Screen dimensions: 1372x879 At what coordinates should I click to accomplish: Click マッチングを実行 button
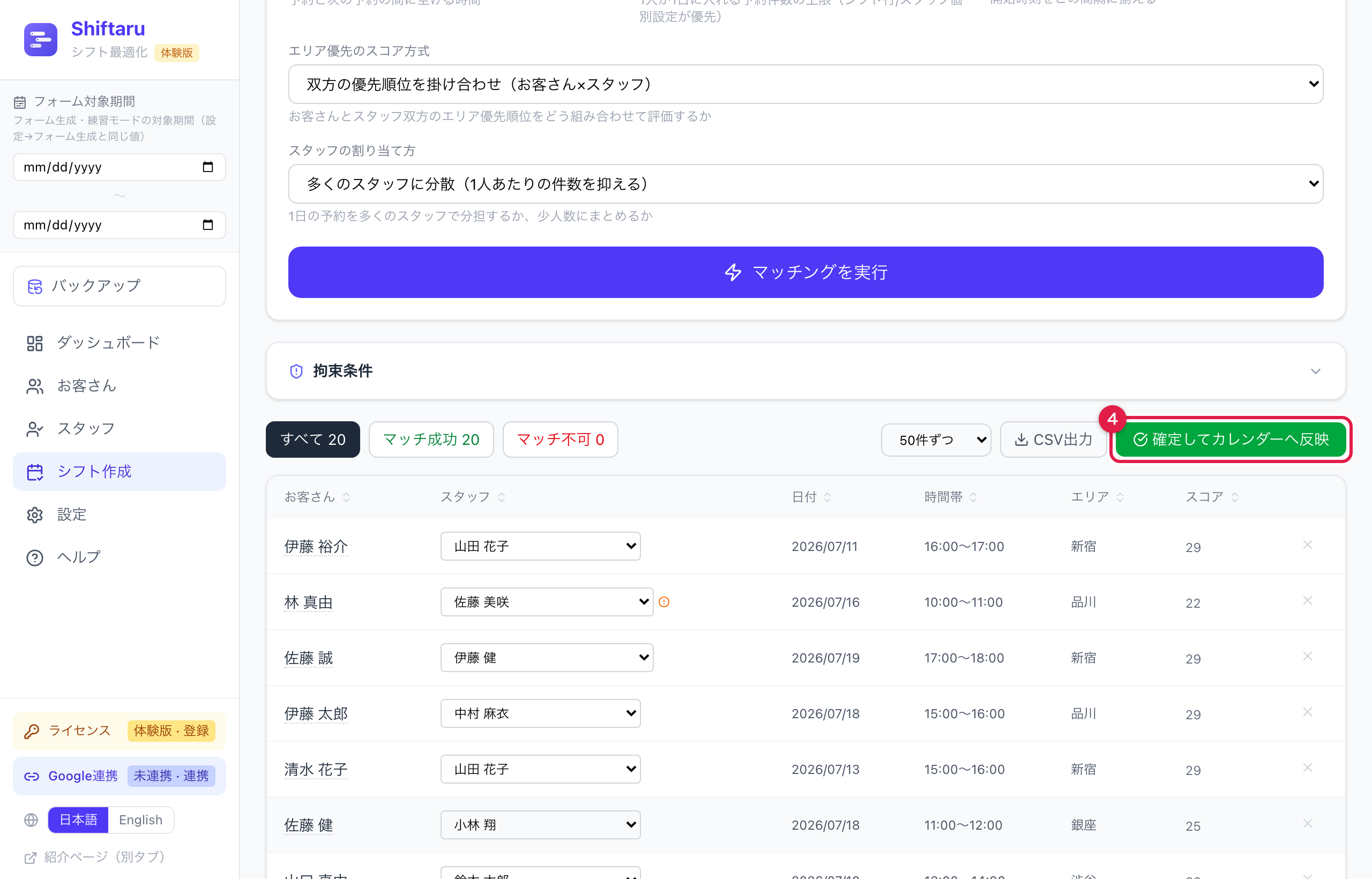point(806,272)
